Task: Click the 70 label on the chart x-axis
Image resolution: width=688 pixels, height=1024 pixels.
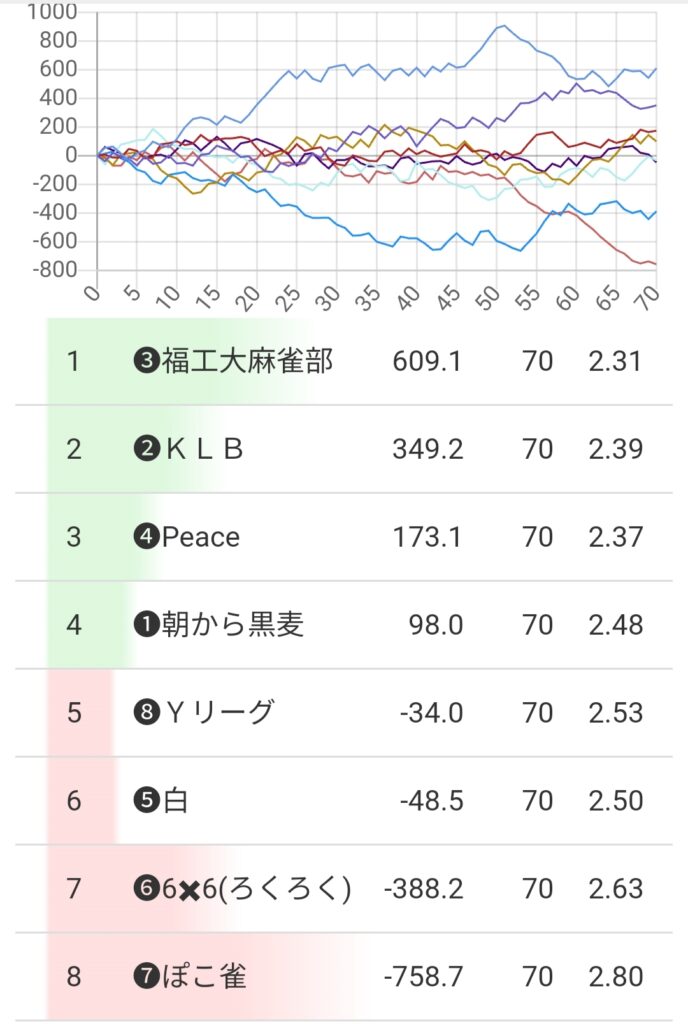Action: 650,296
